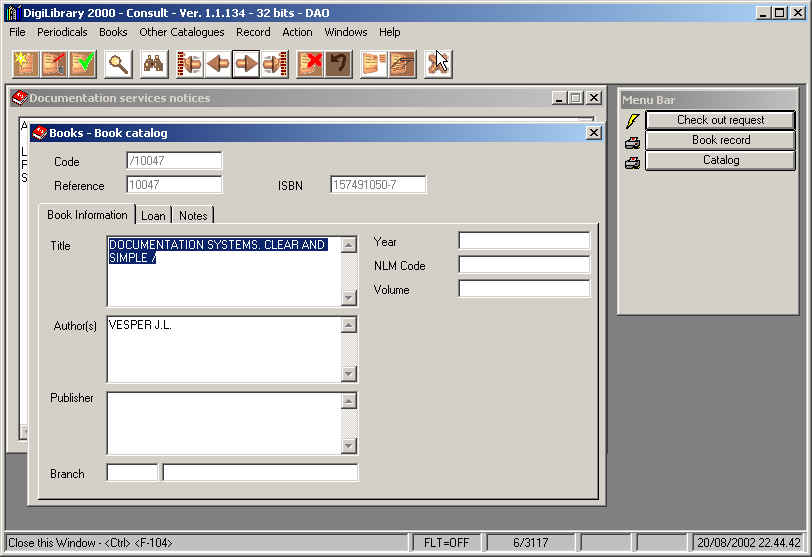Click into the Author(s) text area
812x557 pixels.
tap(224, 349)
